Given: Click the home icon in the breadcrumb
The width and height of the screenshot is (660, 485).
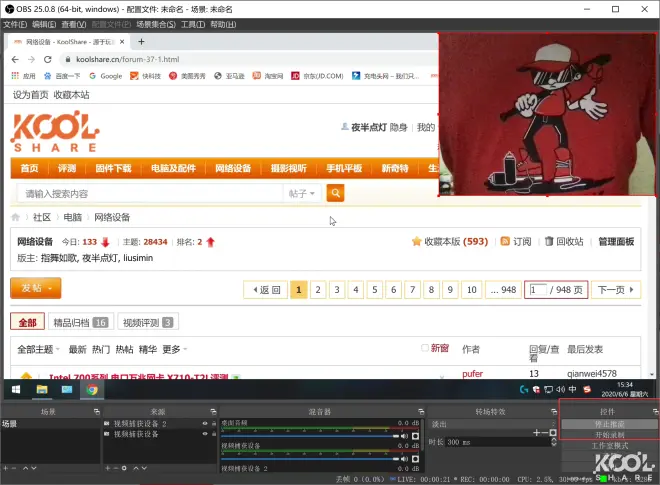Looking at the screenshot, I should point(16,217).
